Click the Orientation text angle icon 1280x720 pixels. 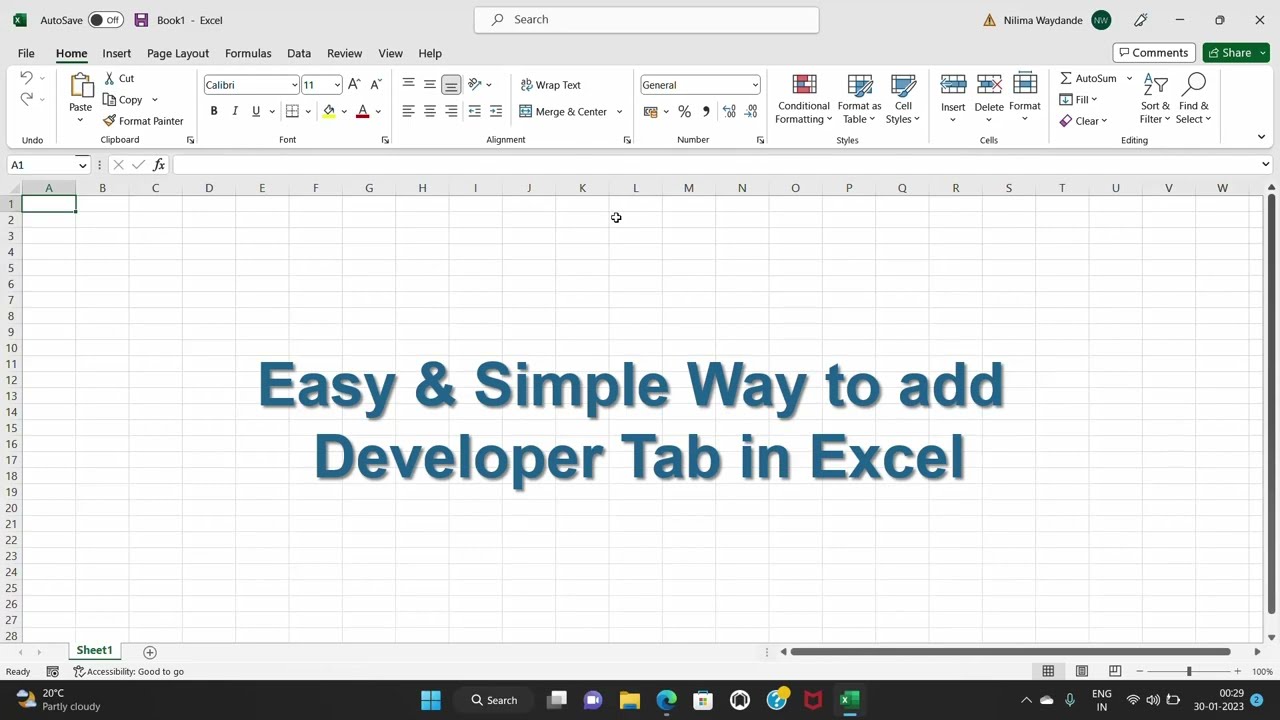pyautogui.click(x=475, y=84)
